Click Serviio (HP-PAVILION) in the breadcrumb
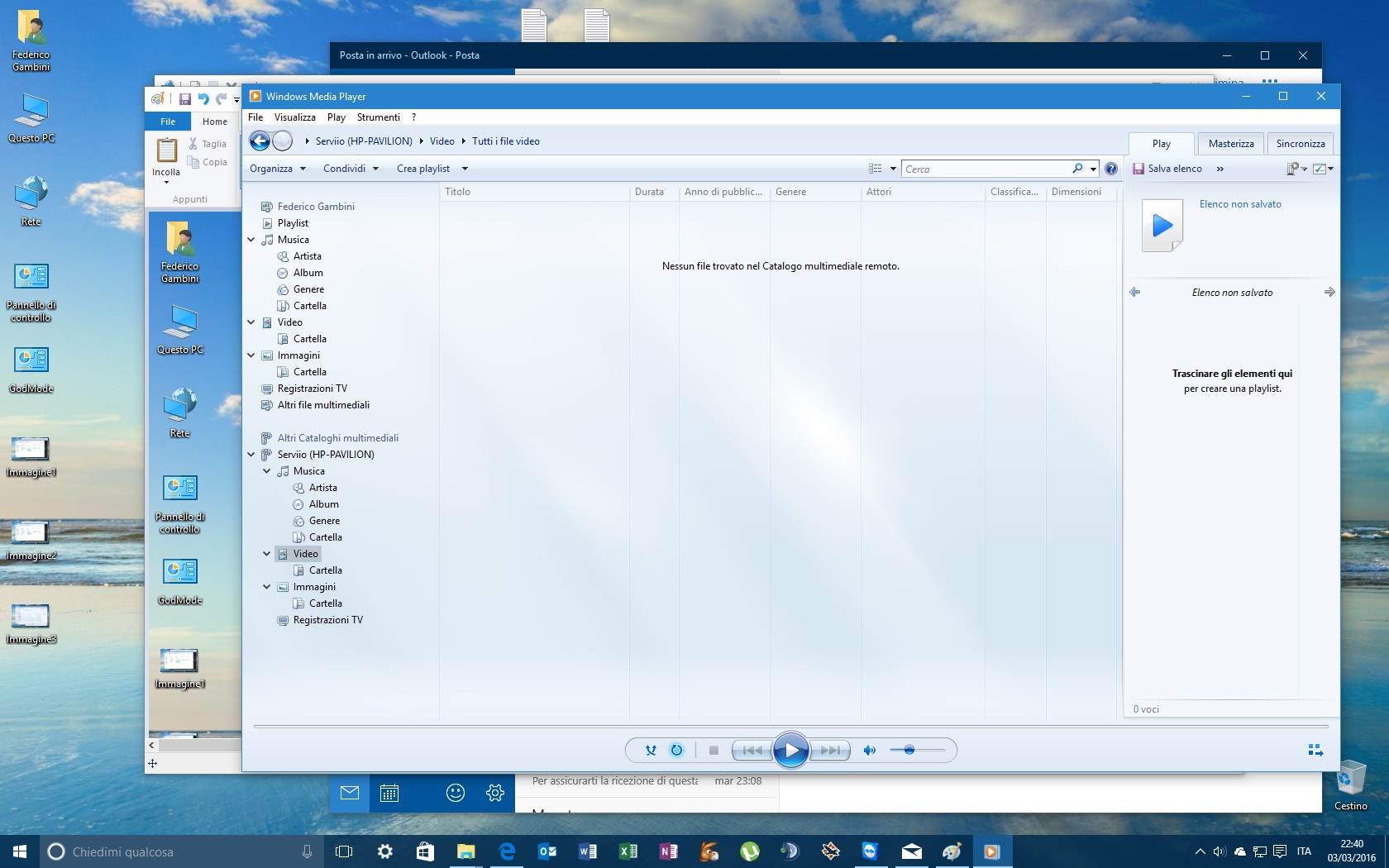 364,141
